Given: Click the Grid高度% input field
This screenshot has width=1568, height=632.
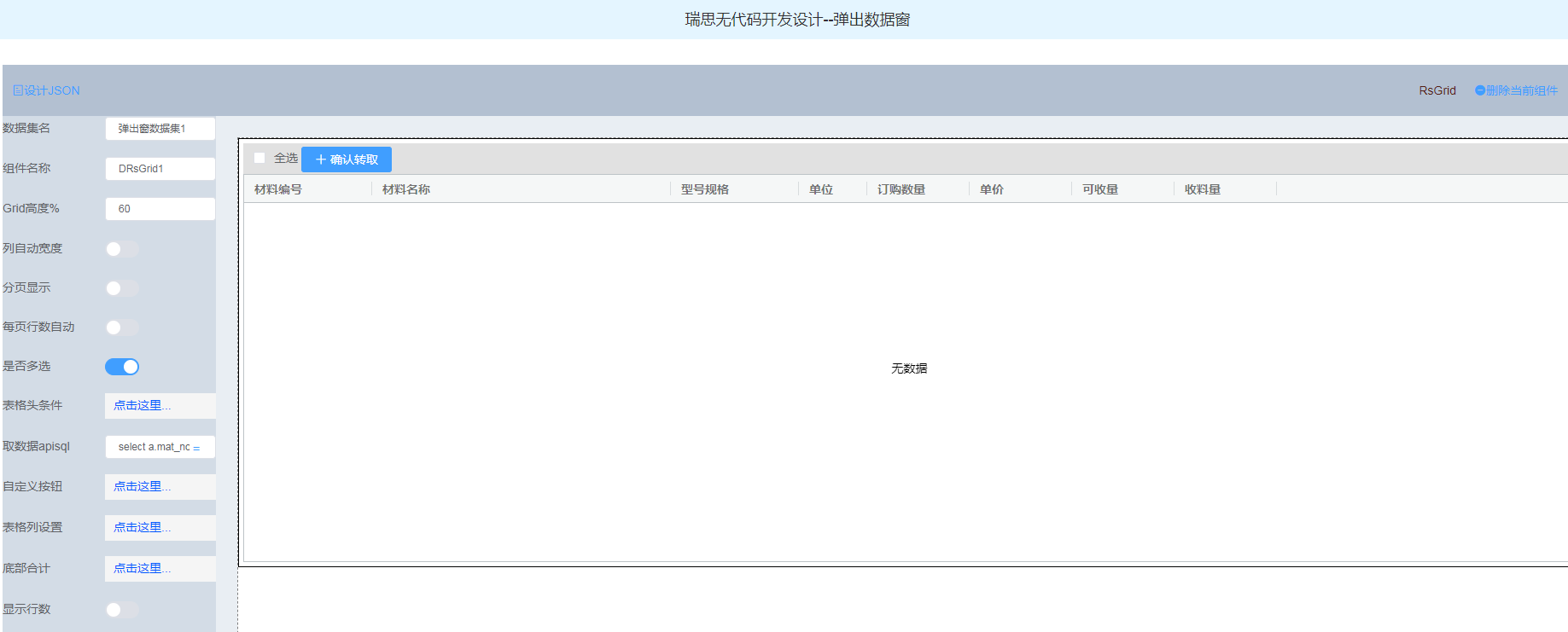Looking at the screenshot, I should (160, 209).
